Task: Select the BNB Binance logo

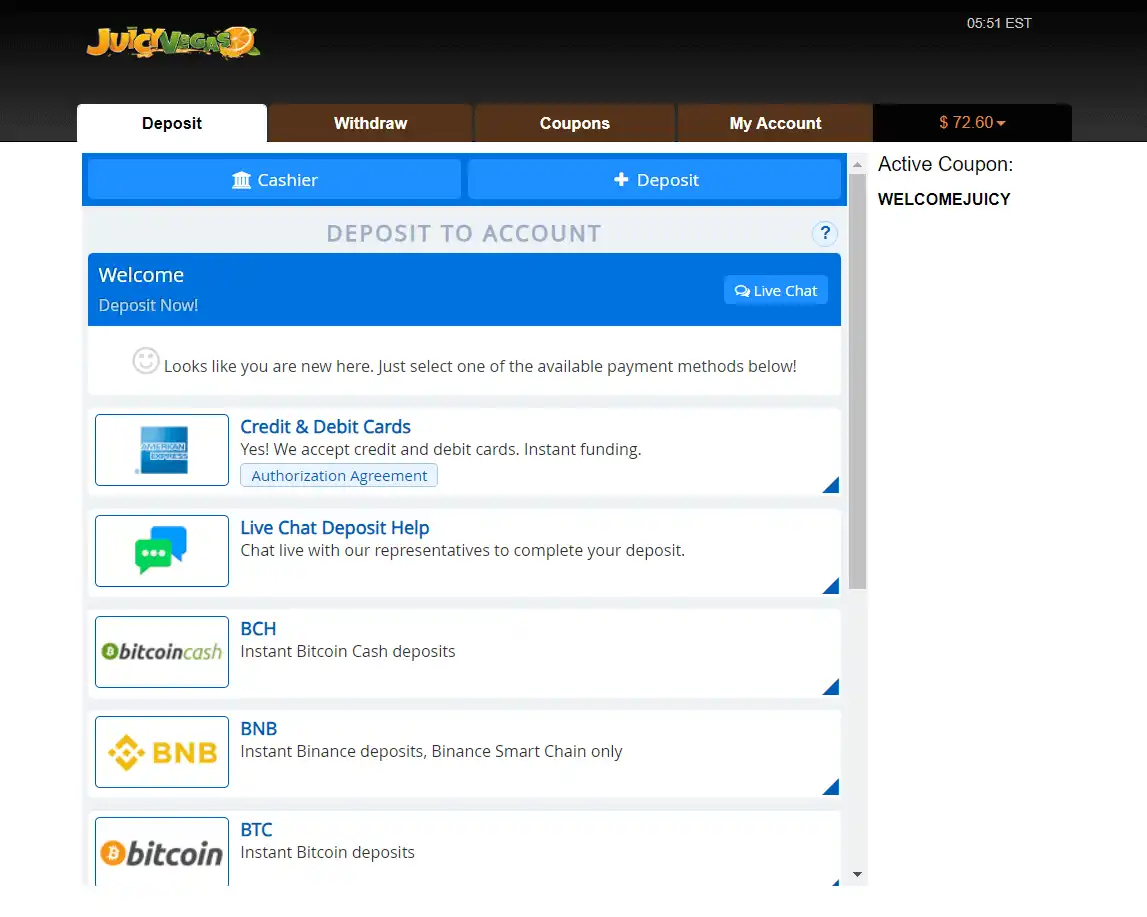Action: [162, 752]
